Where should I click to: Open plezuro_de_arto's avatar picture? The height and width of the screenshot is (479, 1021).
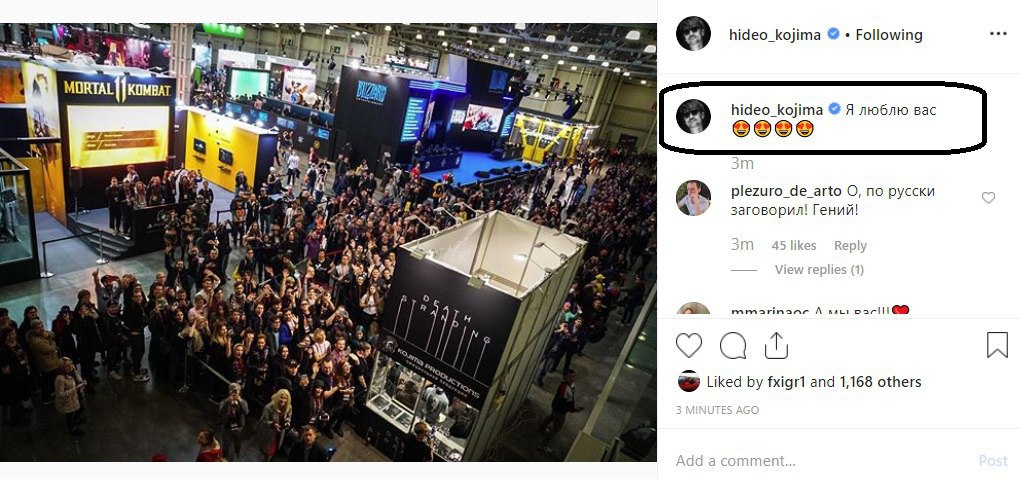point(693,198)
